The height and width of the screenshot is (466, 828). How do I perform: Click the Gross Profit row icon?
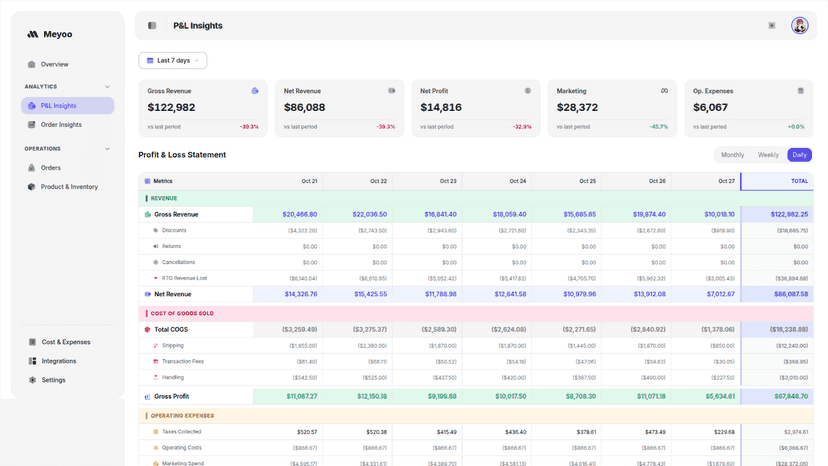click(148, 396)
